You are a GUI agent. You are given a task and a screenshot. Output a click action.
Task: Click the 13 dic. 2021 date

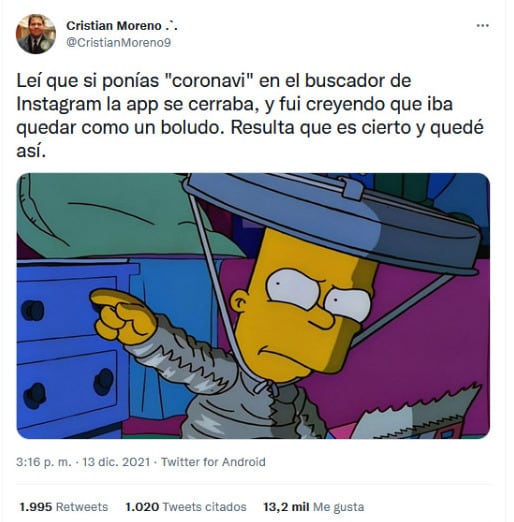coord(116,462)
